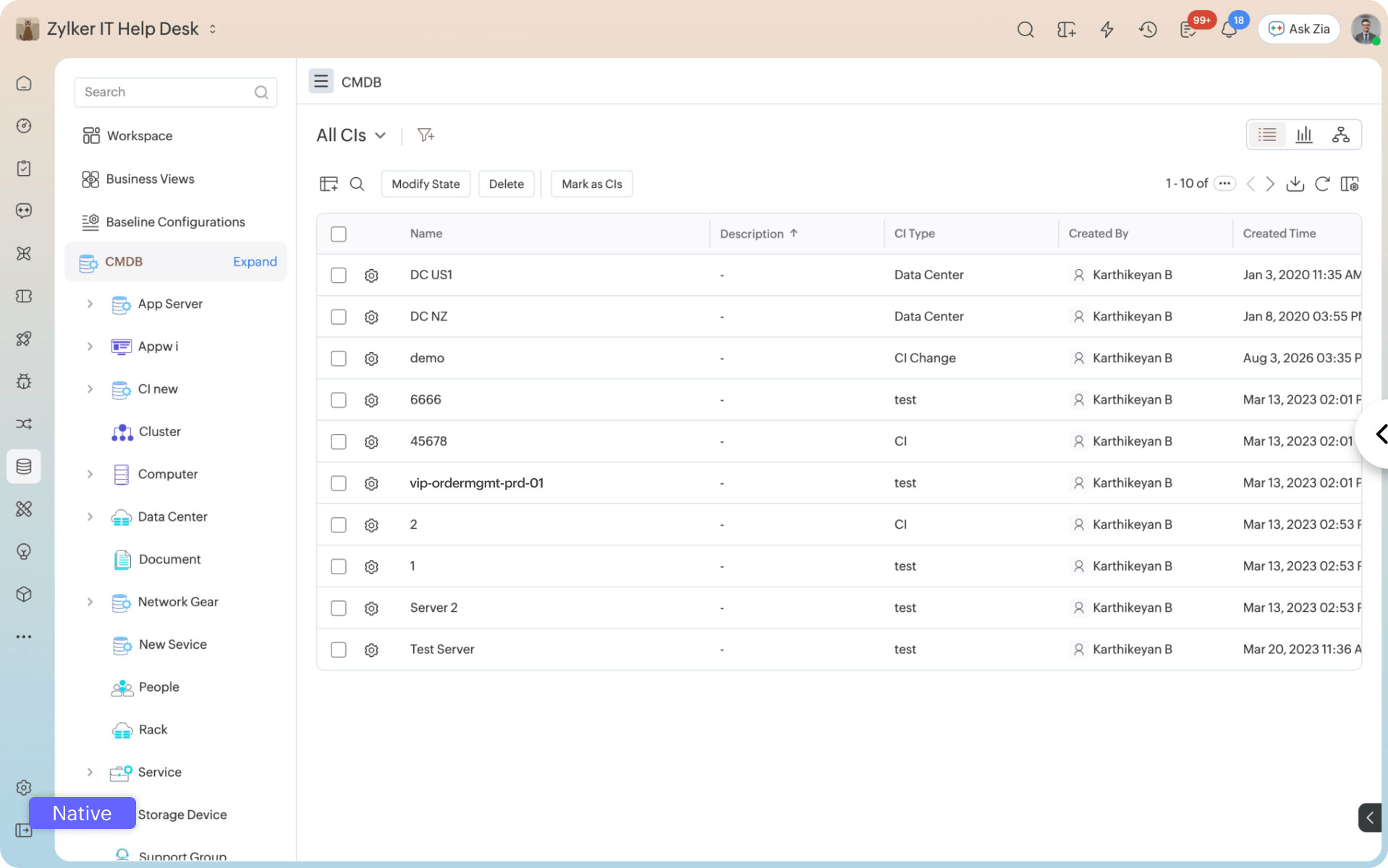Open tasks icon with 99+ badge
Image resolution: width=1388 pixels, height=868 pixels.
(x=1188, y=30)
